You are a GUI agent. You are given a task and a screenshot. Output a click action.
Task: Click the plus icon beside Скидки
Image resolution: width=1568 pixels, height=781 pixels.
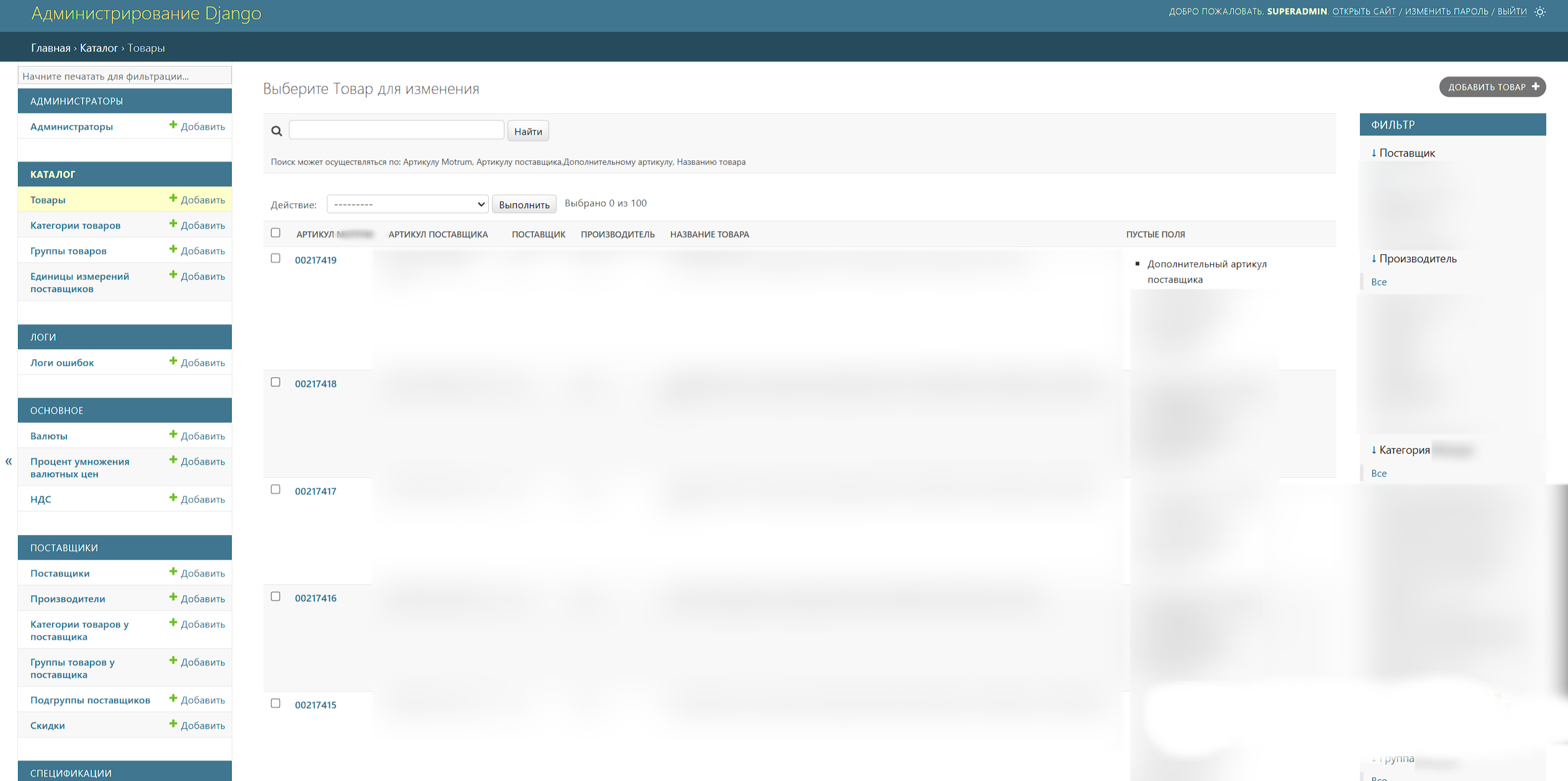173,724
